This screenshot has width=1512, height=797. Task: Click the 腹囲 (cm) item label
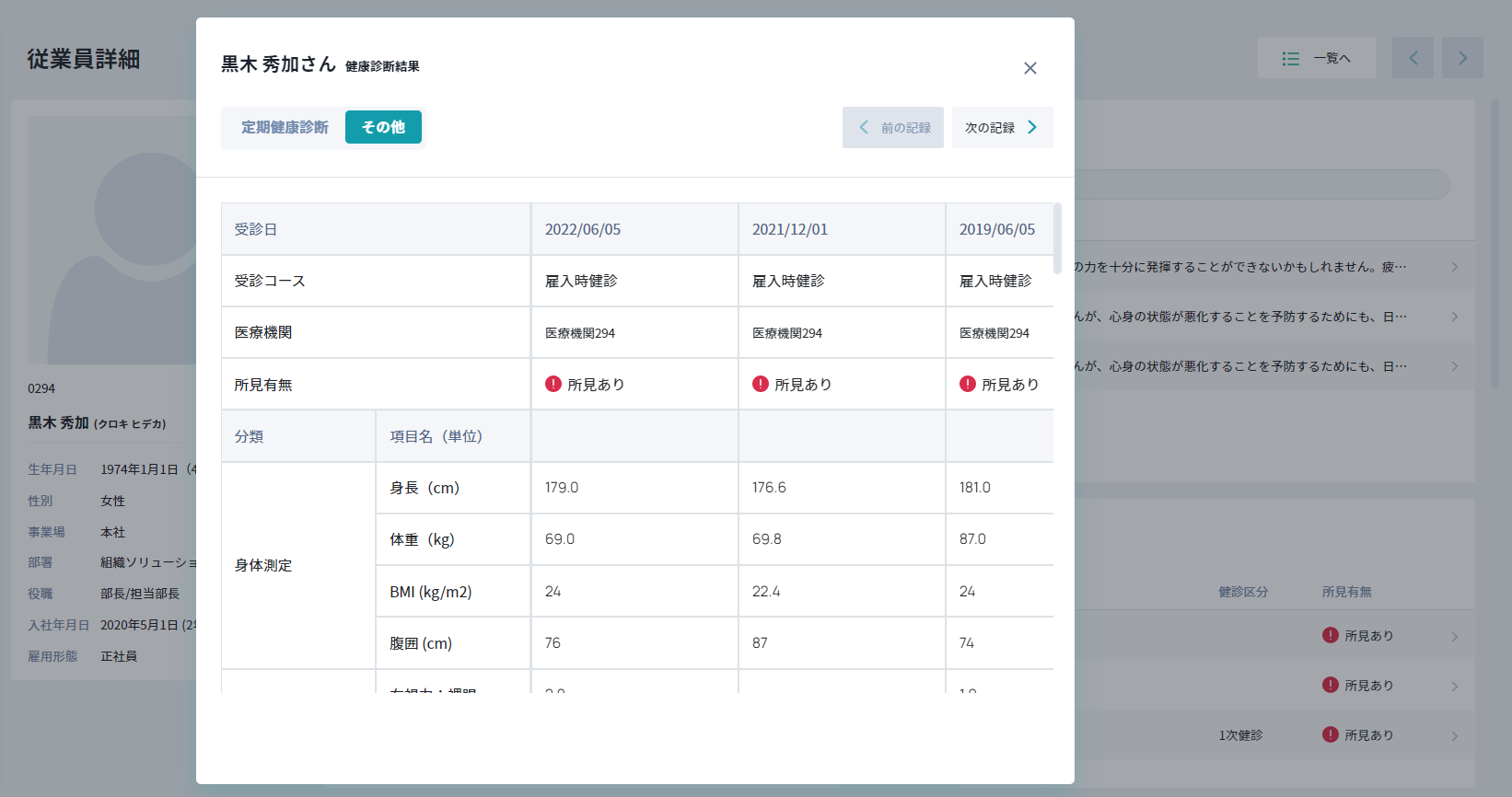[421, 643]
